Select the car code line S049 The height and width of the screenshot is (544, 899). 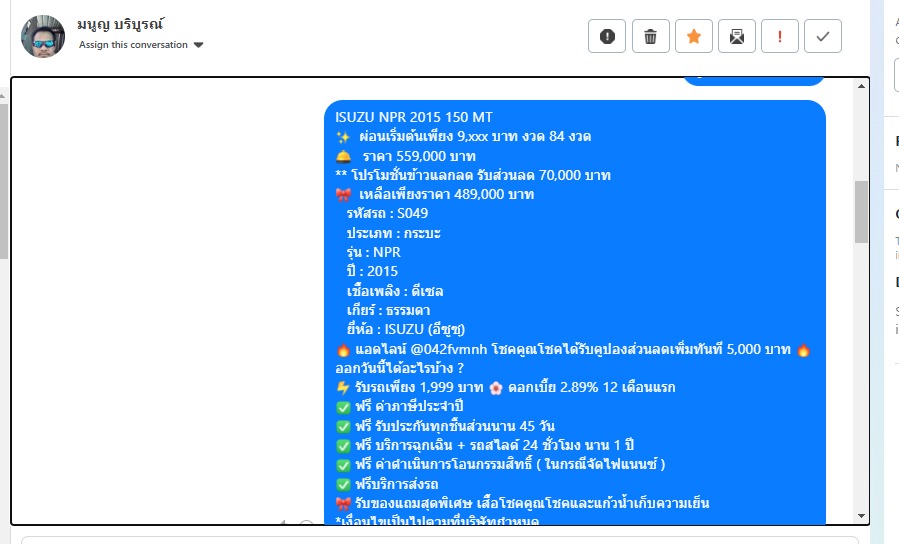point(387,213)
